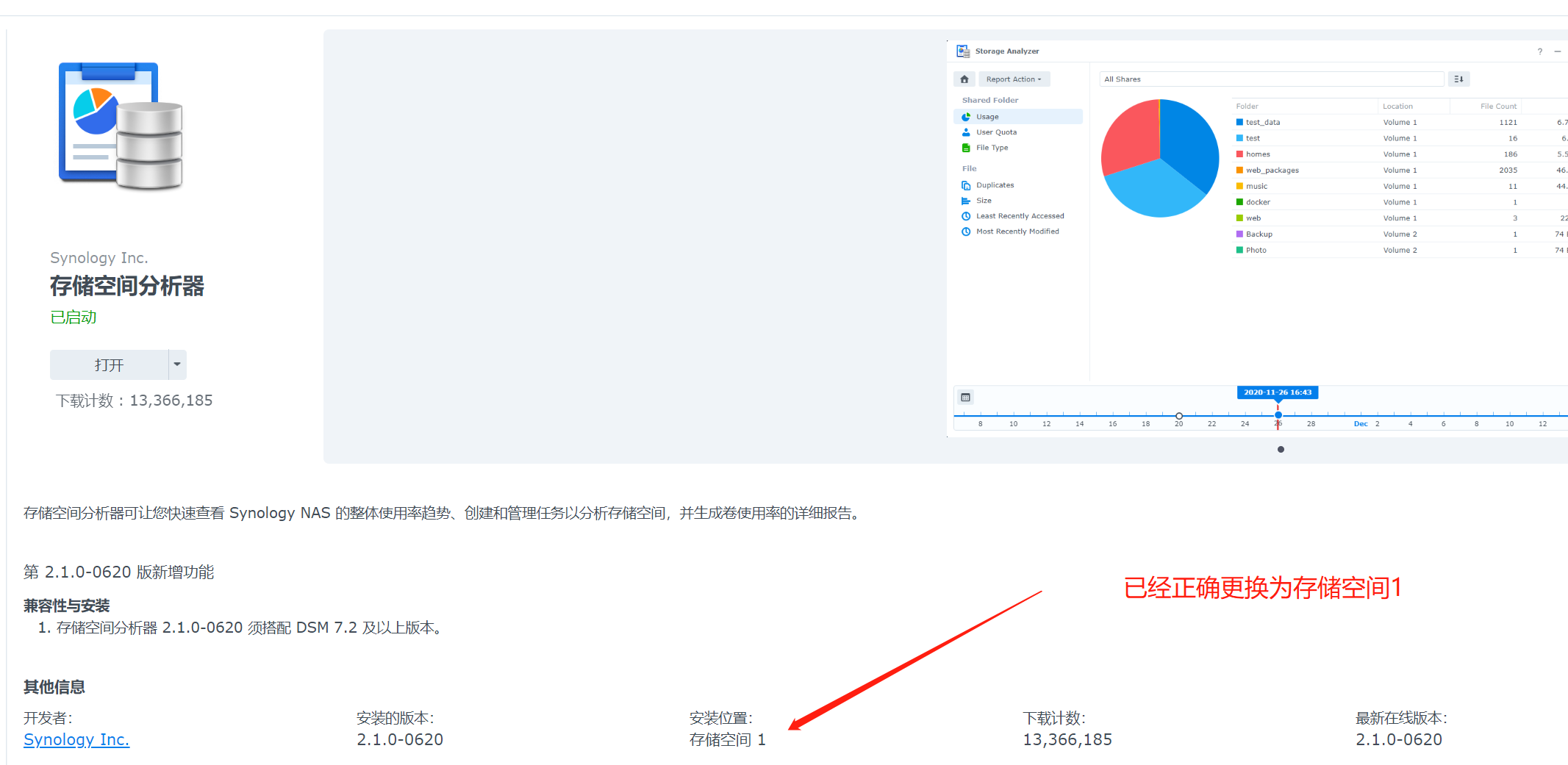This screenshot has width=1568, height=765.
Task: Select Usage in the sidebar
Action: point(1018,117)
